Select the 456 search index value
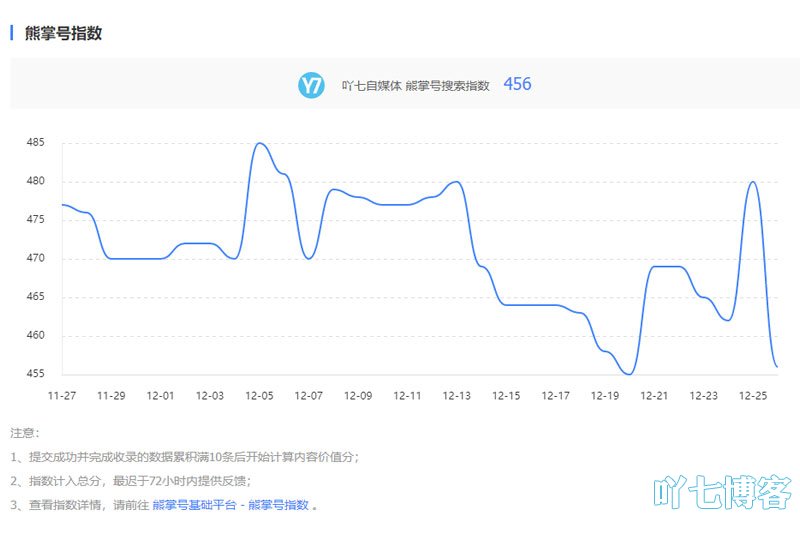Image resolution: width=800 pixels, height=533 pixels. coord(517,84)
